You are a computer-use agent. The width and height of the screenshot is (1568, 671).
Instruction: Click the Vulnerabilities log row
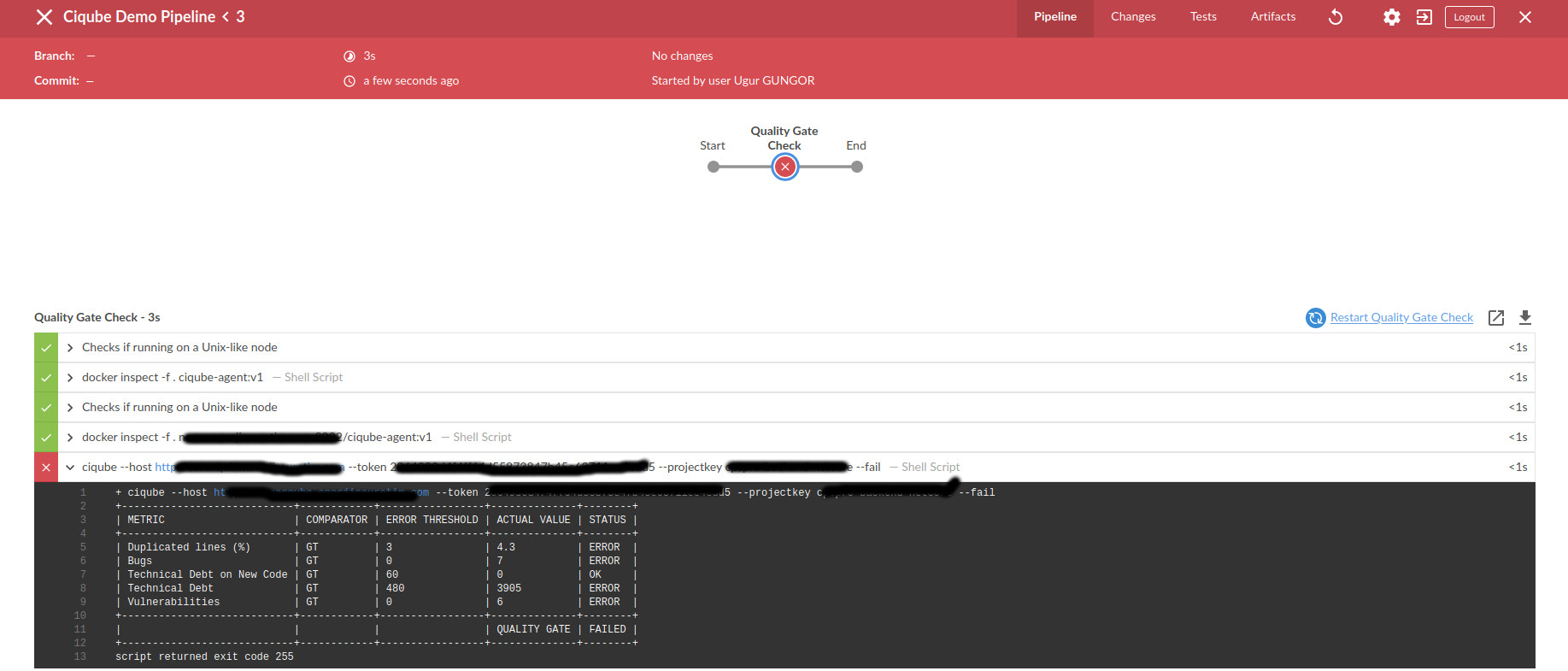coord(377,602)
